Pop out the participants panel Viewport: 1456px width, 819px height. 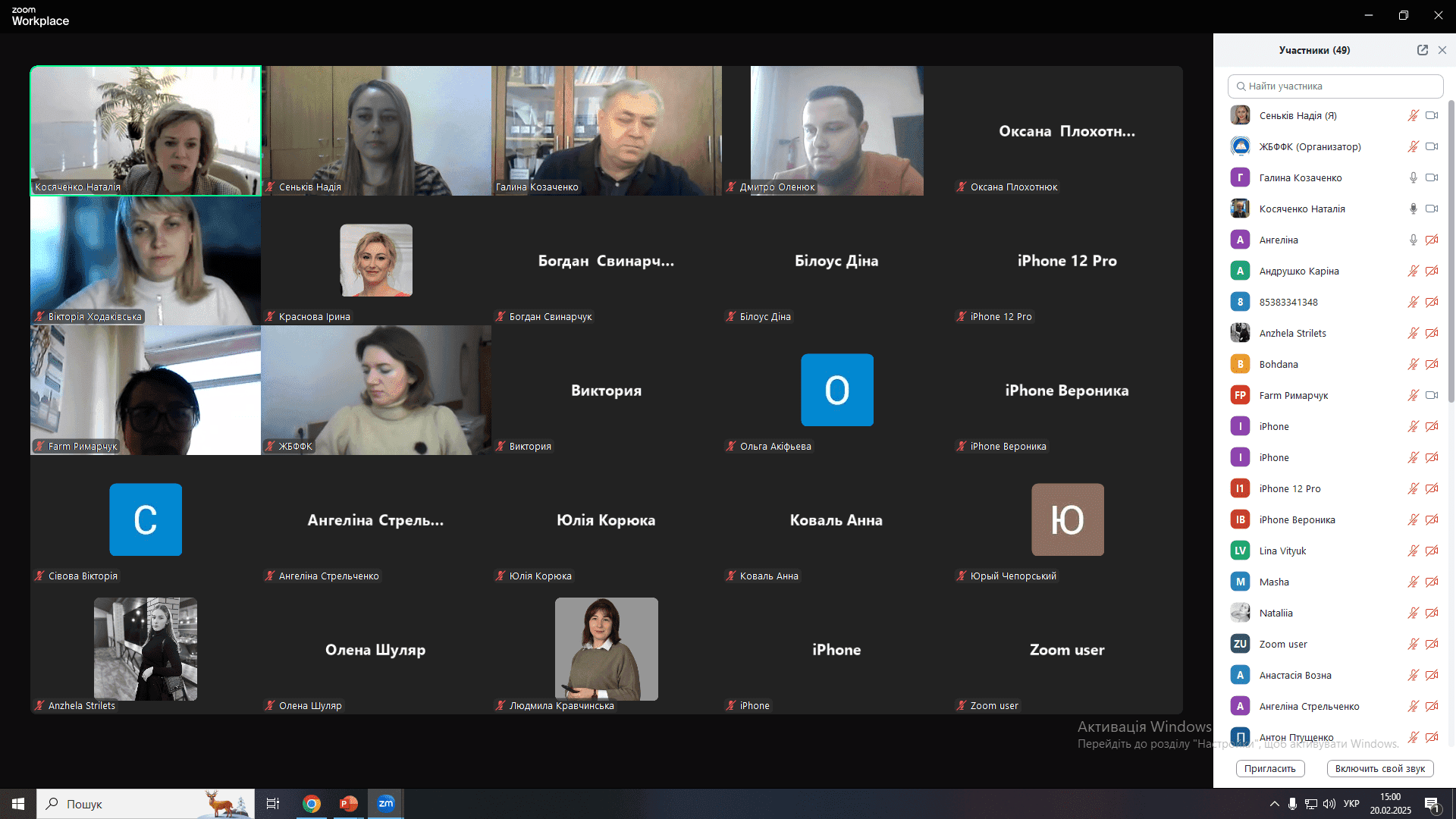[1423, 50]
